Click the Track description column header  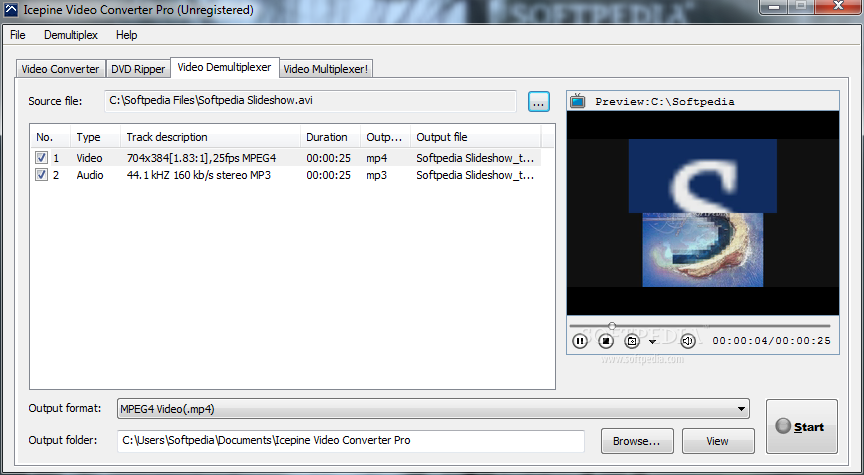coord(210,137)
